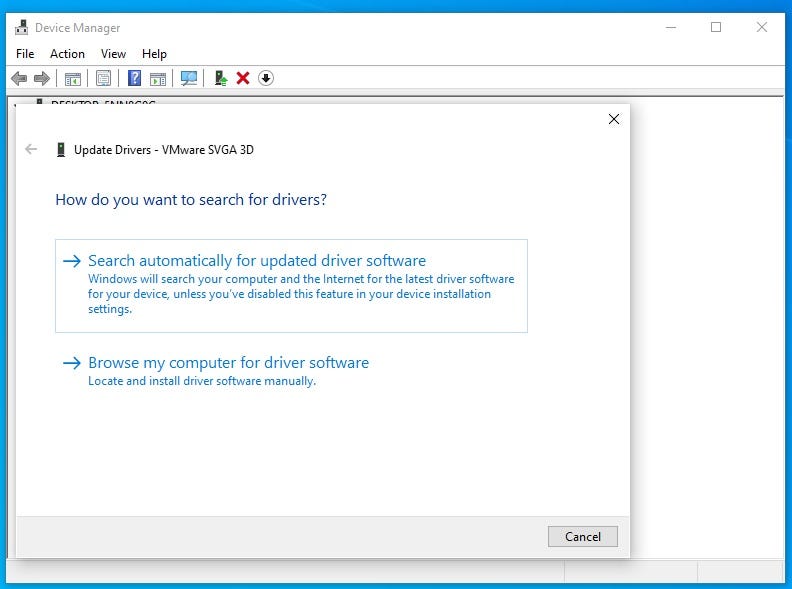Viewport: 792px width, 589px height.
Task: Click the Back arrow in Device Manager toolbar
Action: 19,78
